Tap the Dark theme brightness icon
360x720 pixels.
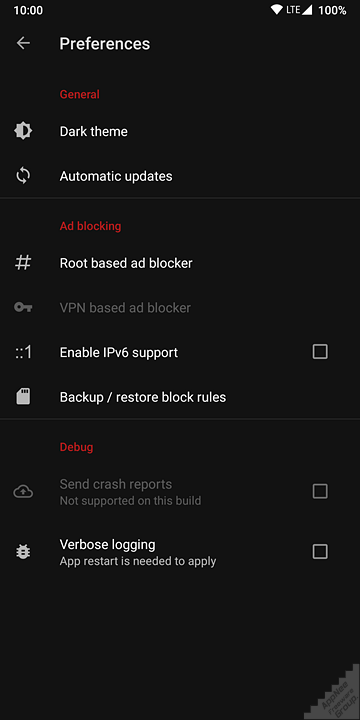(x=23, y=131)
